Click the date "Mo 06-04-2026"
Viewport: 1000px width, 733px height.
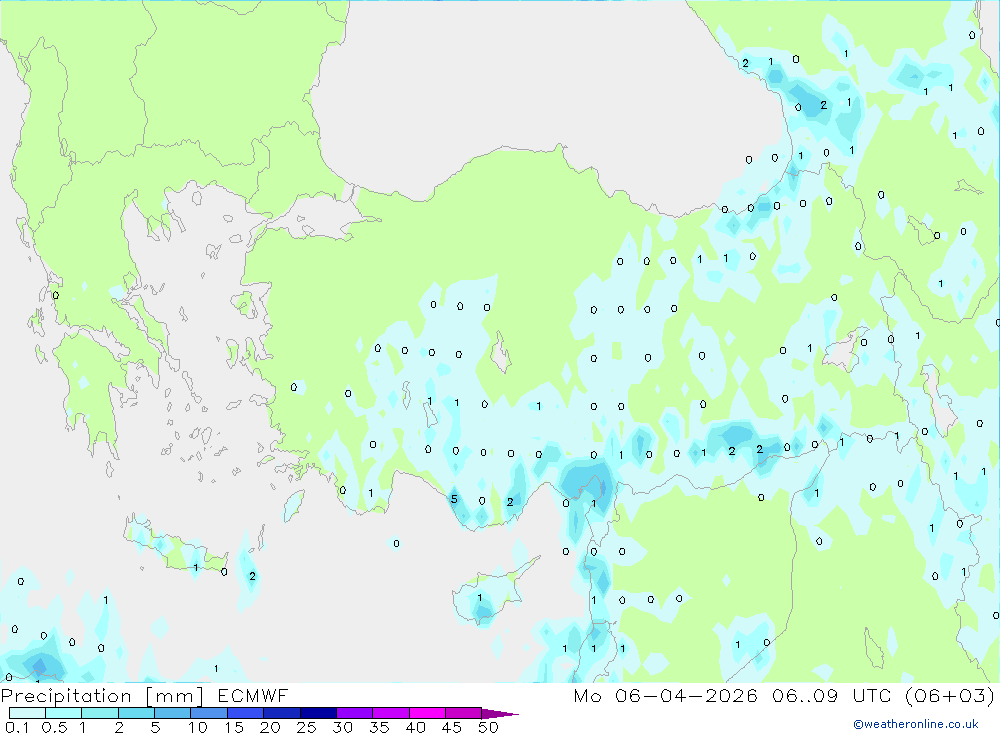(x=666, y=695)
